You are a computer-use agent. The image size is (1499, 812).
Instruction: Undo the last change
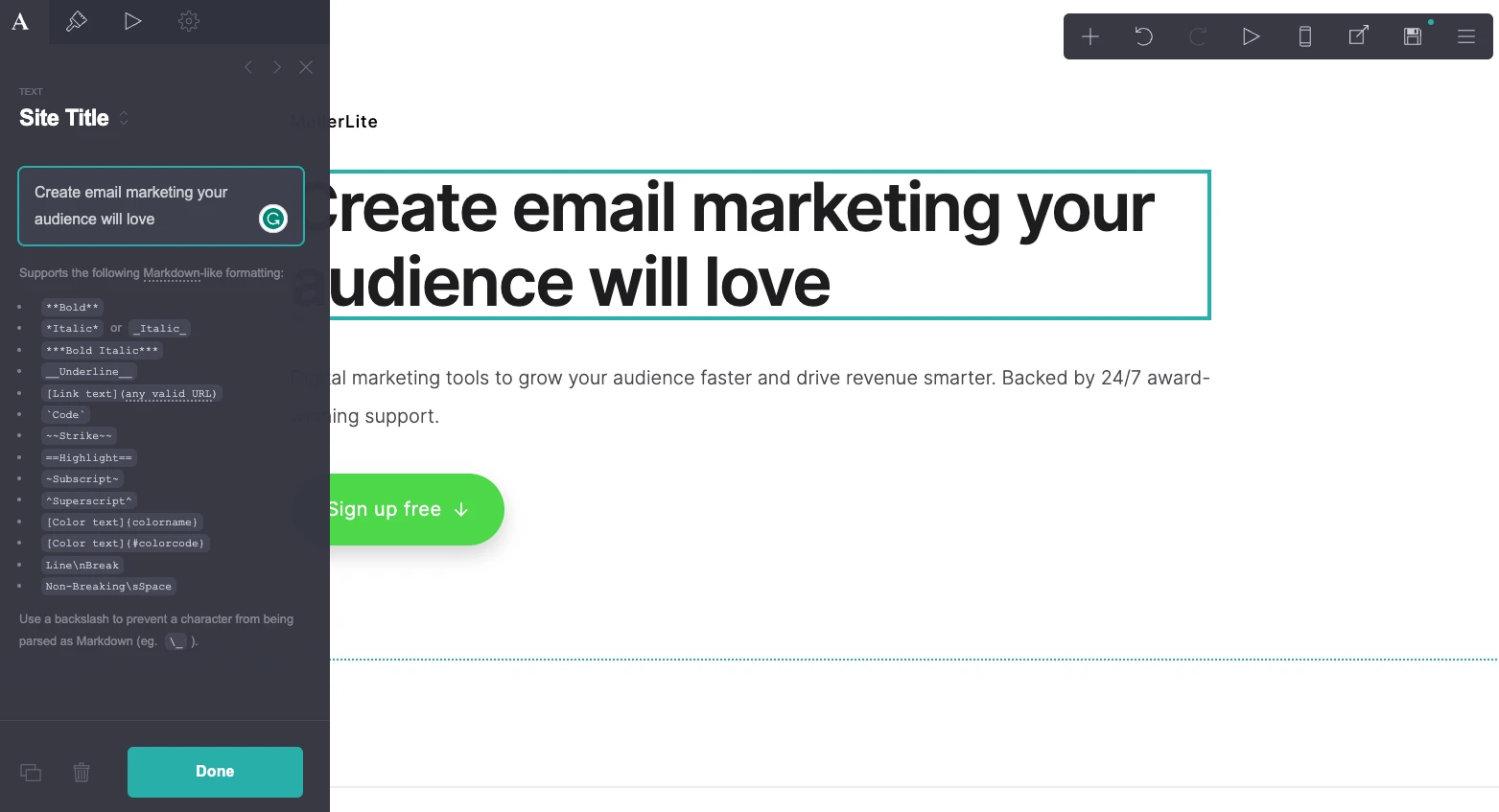(1144, 36)
